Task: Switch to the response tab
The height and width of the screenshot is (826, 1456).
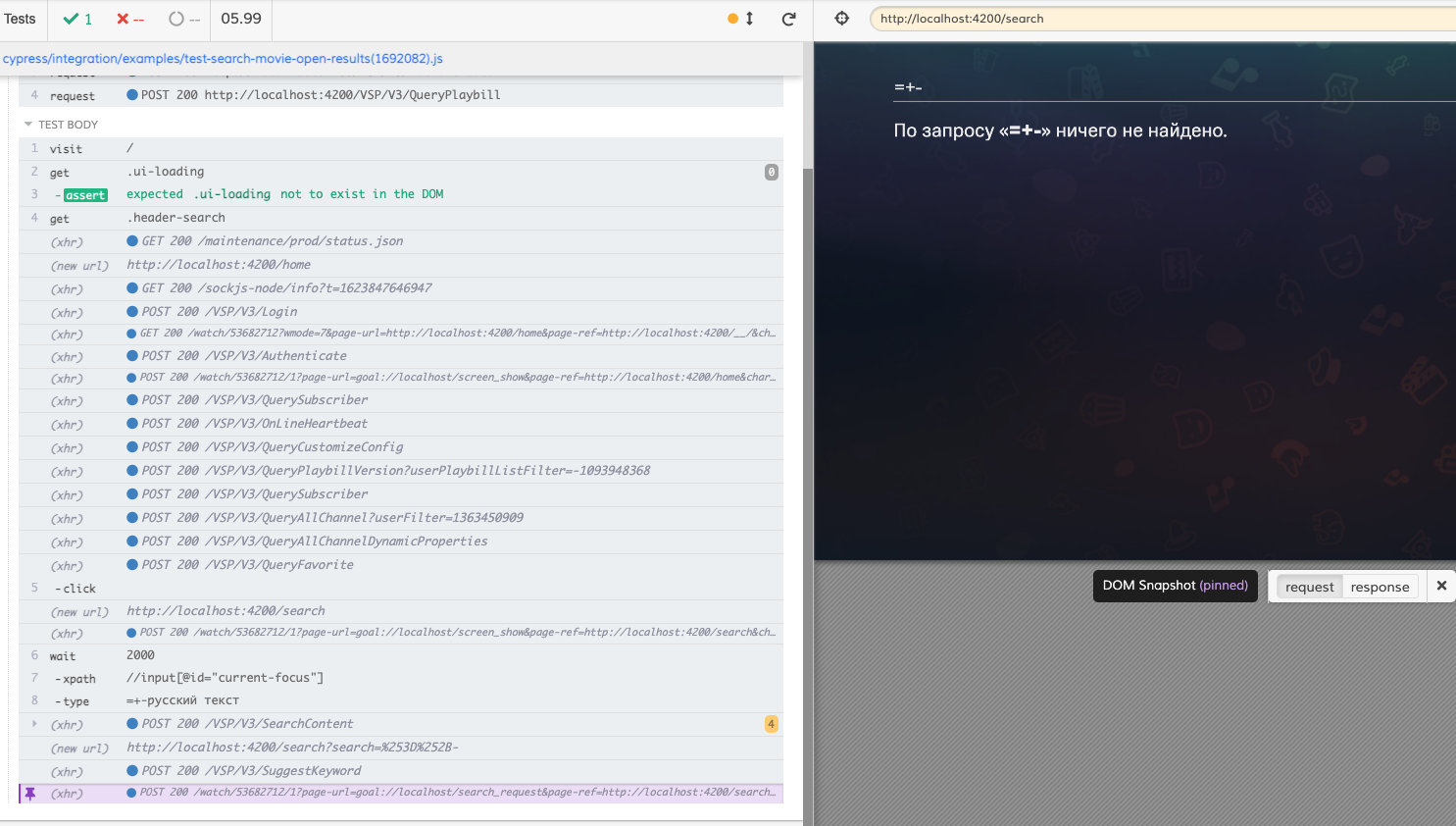Action: click(x=1379, y=586)
